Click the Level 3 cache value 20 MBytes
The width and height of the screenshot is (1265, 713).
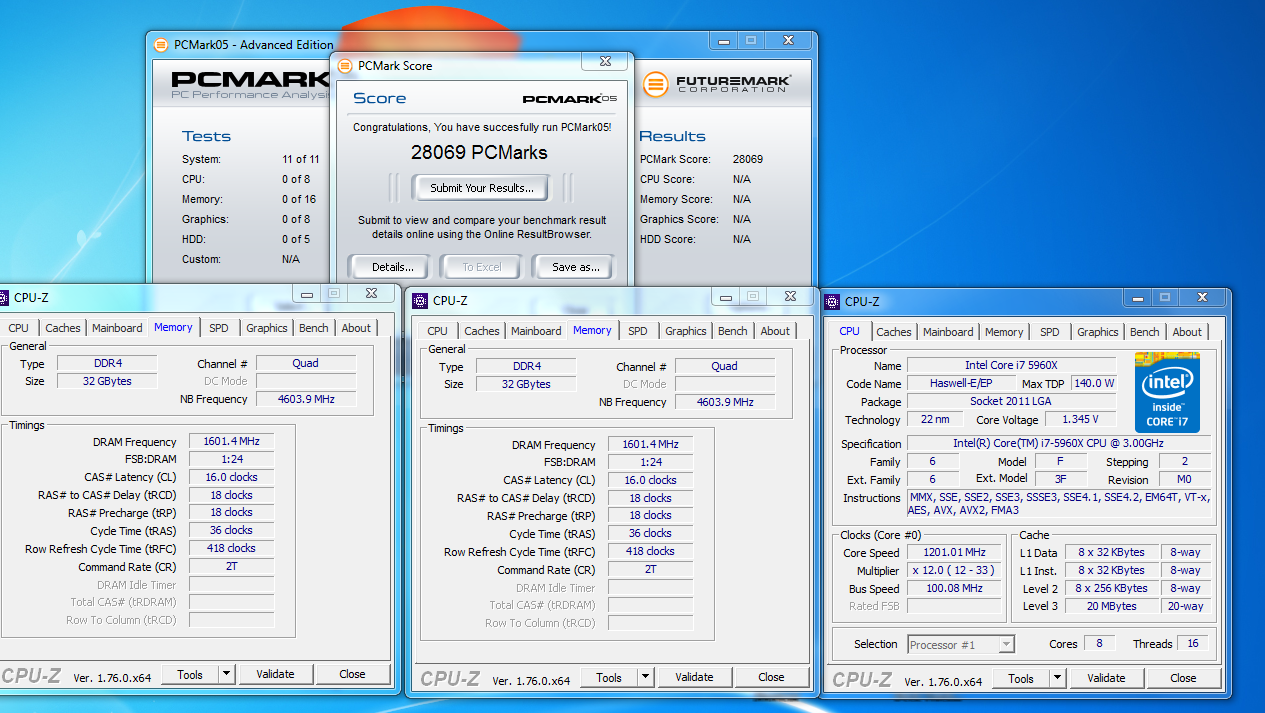pyautogui.click(x=1111, y=606)
